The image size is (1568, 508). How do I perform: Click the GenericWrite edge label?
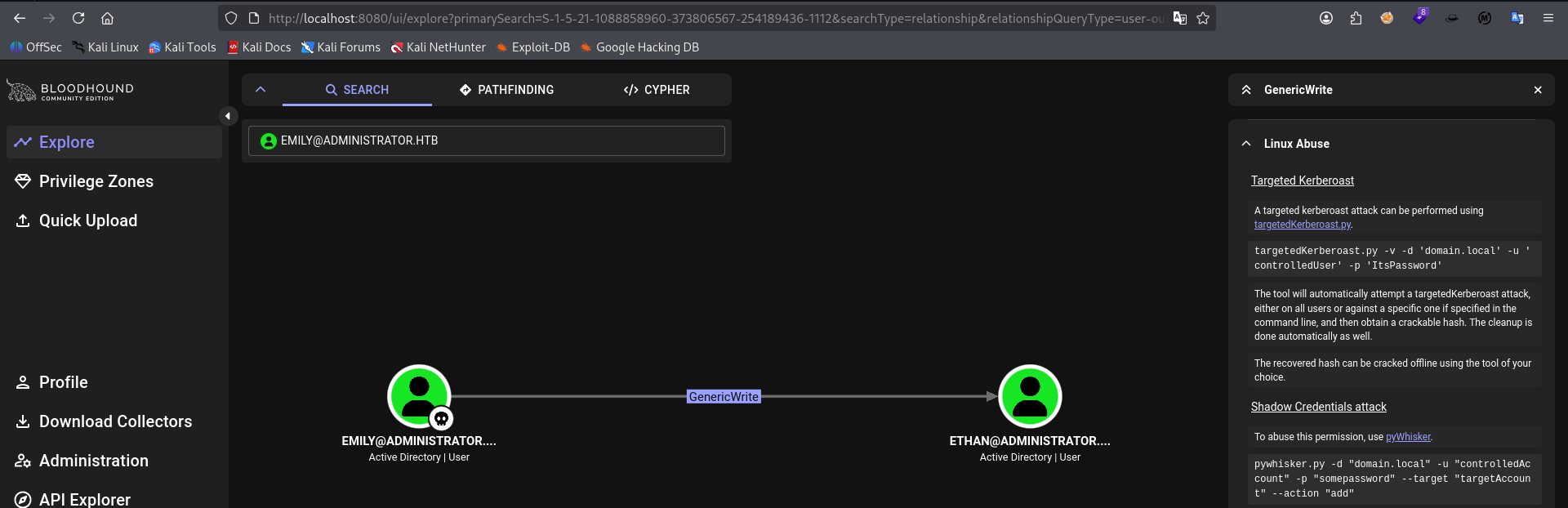click(724, 397)
